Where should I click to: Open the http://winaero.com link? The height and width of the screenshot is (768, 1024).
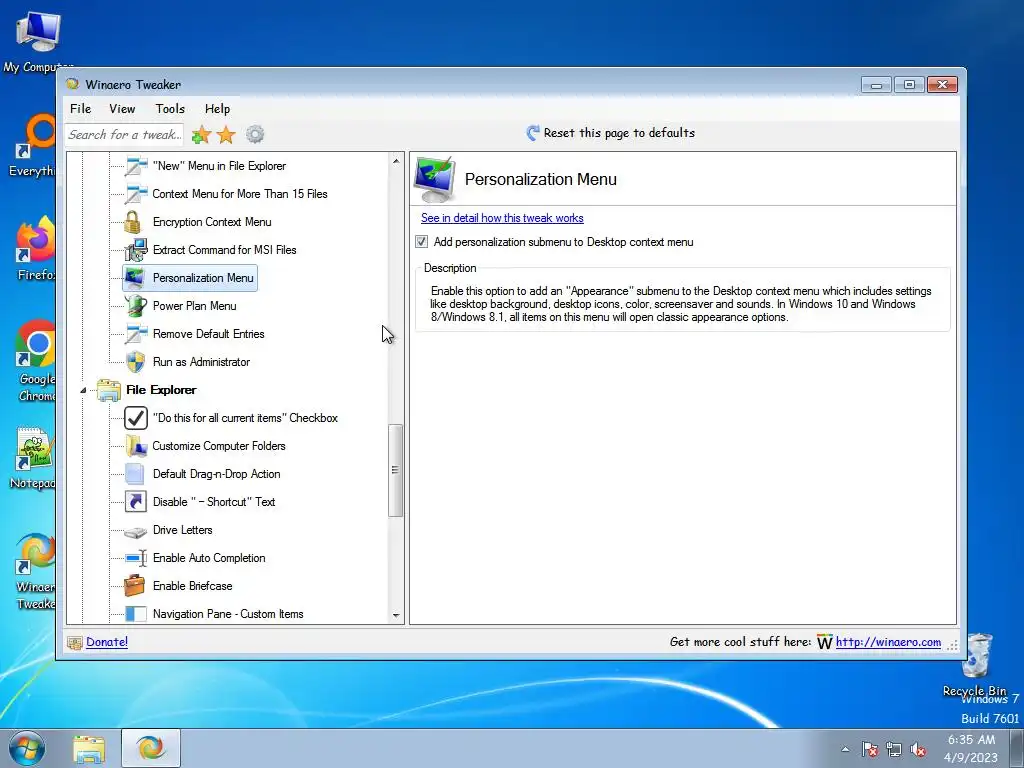(x=888, y=643)
